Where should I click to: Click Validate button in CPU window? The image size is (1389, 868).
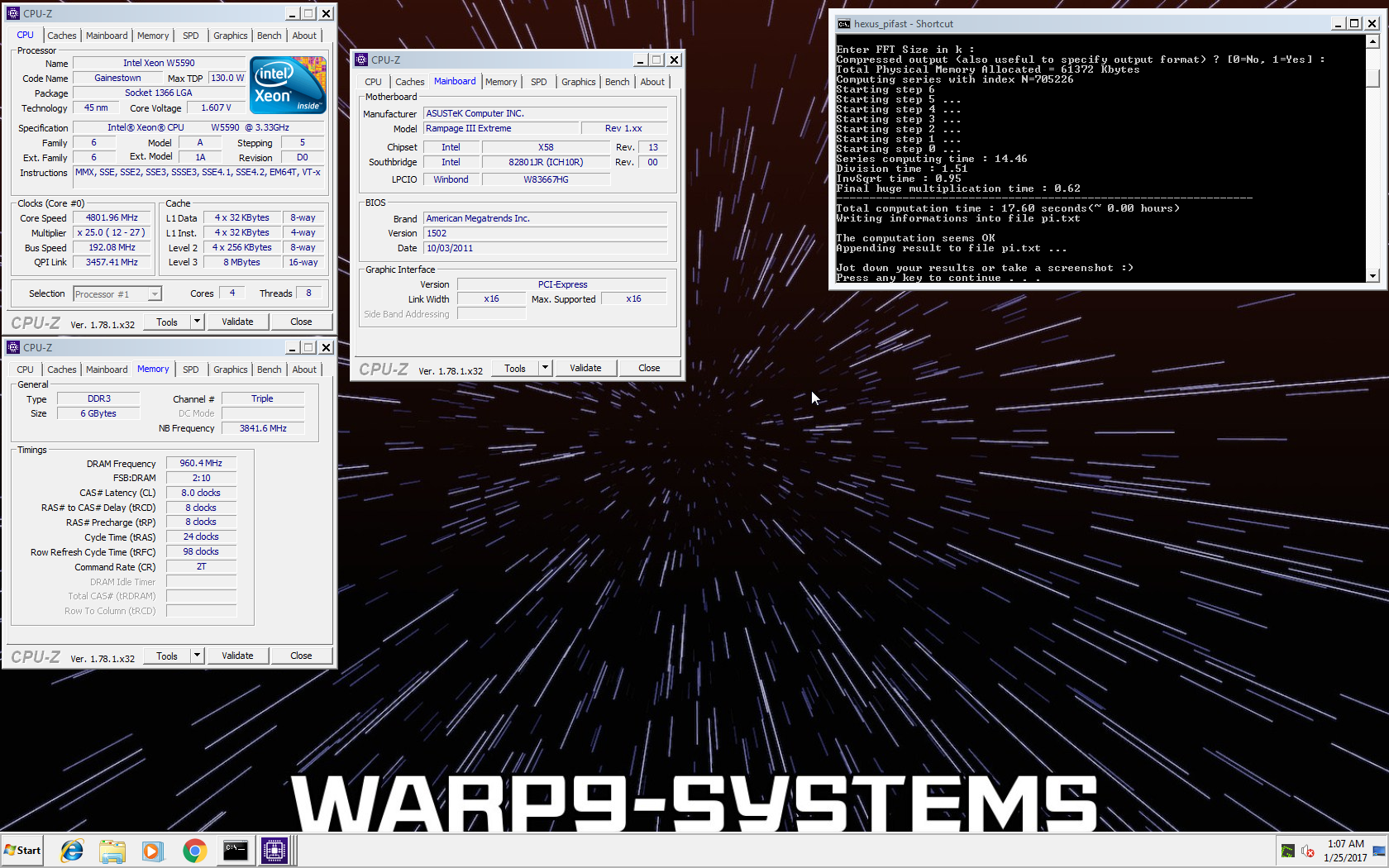click(237, 322)
